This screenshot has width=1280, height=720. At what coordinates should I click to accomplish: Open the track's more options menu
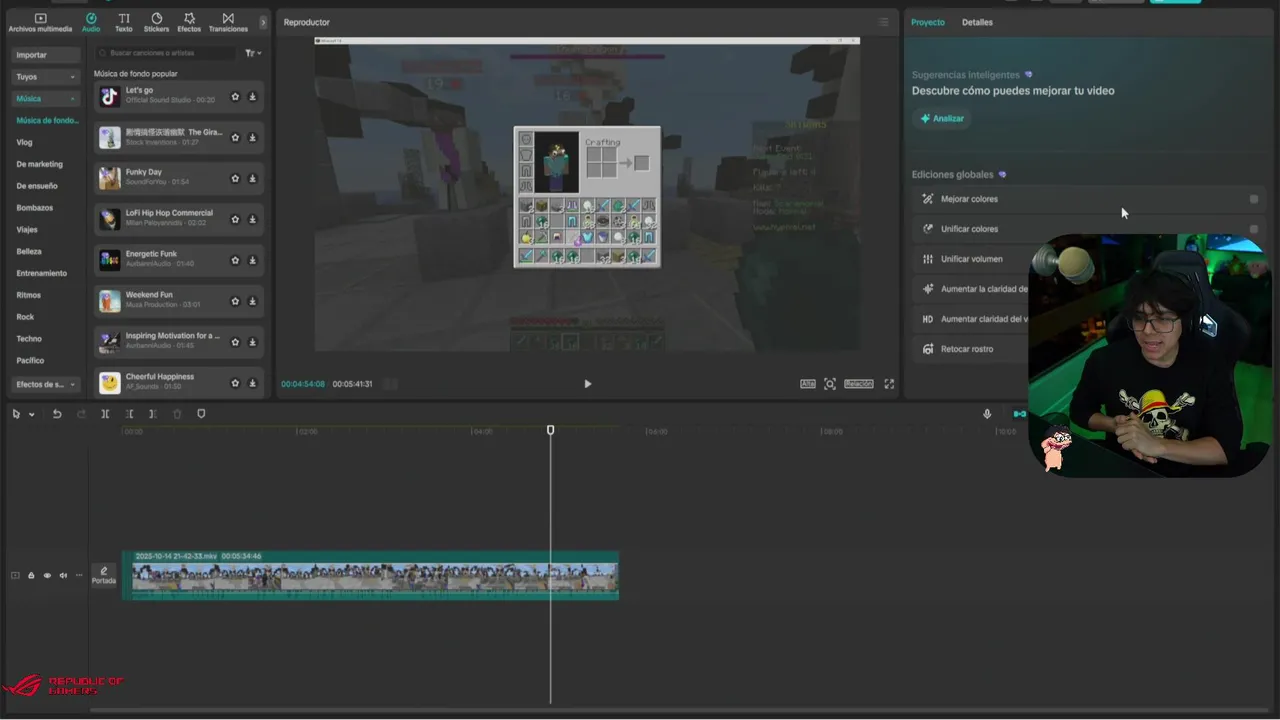click(79, 575)
